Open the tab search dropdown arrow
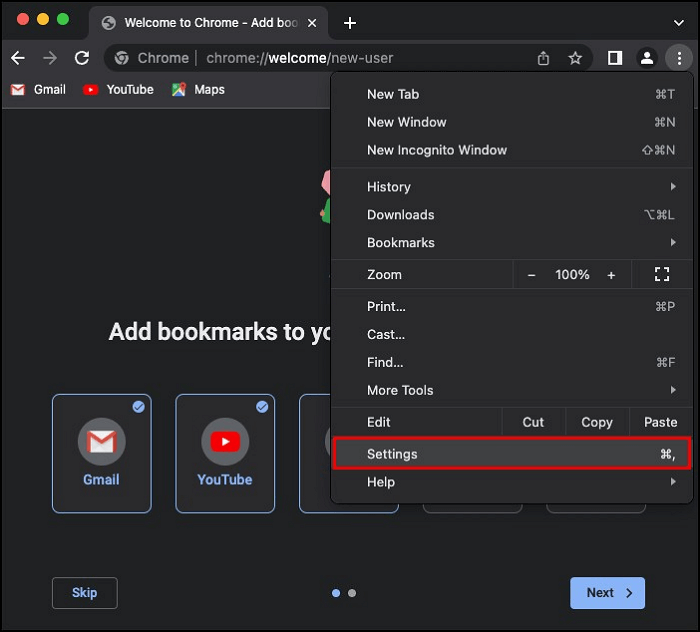The width and height of the screenshot is (700, 632). [x=679, y=23]
